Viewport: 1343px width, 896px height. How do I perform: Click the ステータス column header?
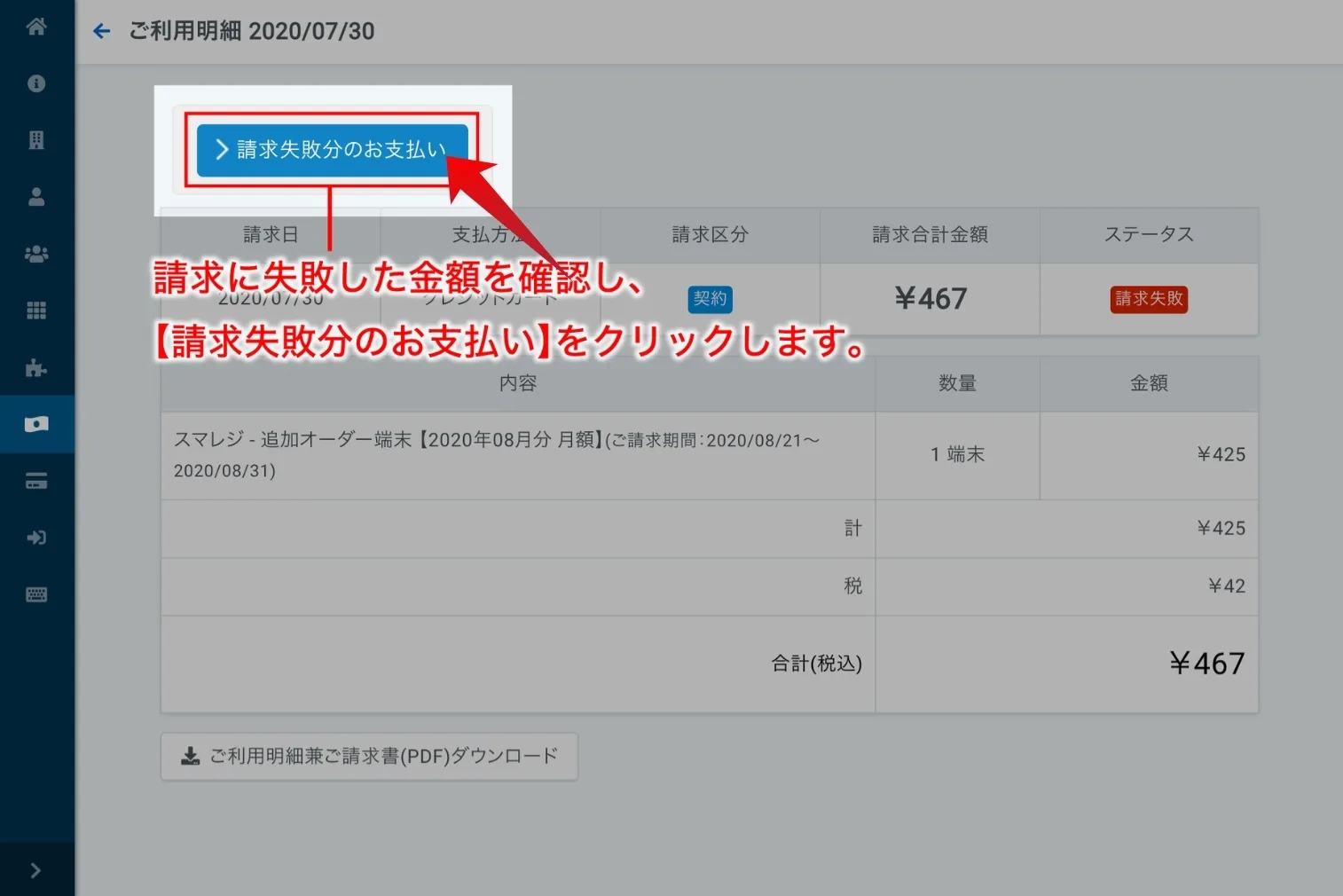pyautogui.click(x=1149, y=235)
